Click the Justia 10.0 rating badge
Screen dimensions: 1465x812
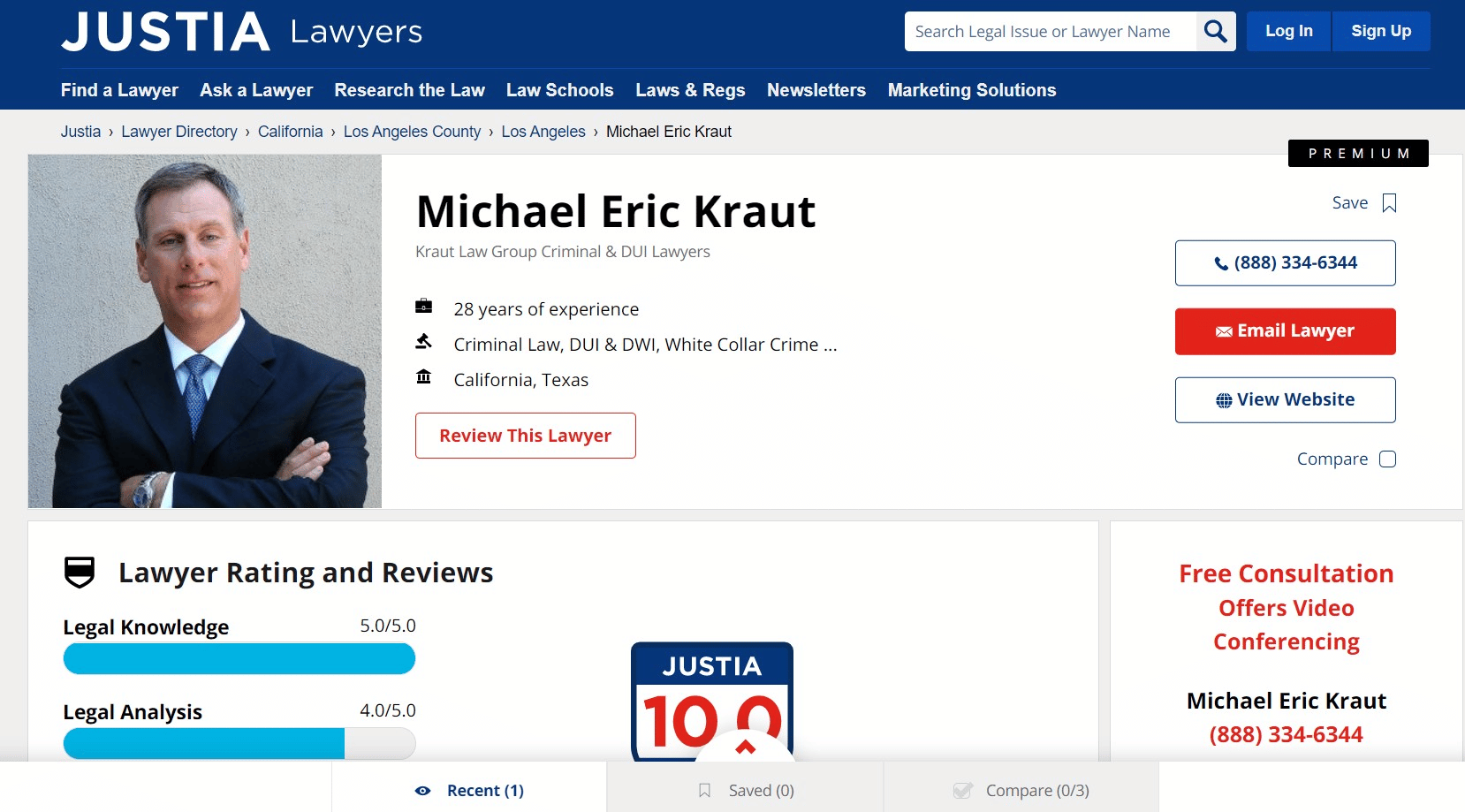tap(712, 702)
